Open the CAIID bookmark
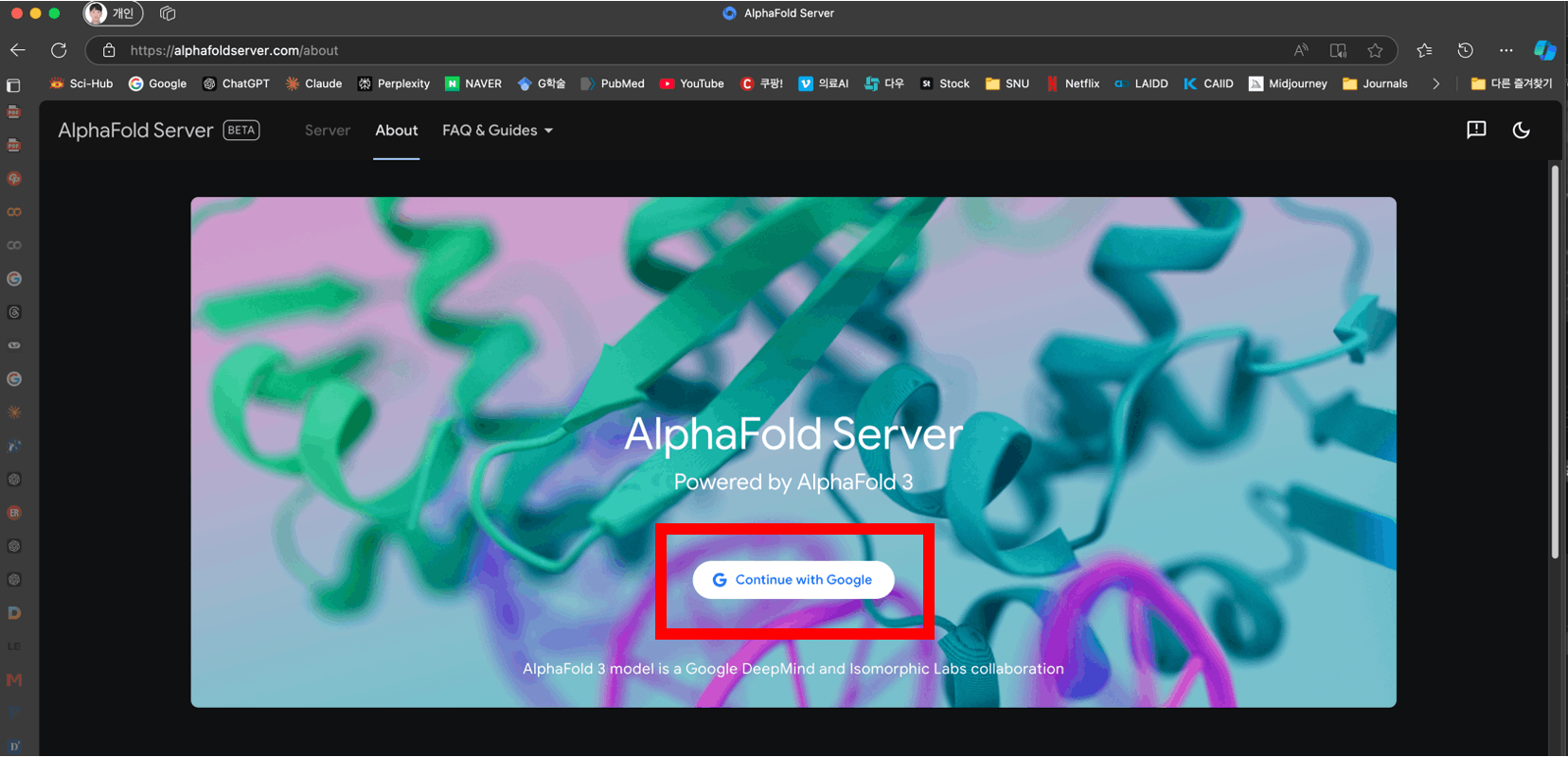The image size is (1568, 757). tap(1209, 83)
